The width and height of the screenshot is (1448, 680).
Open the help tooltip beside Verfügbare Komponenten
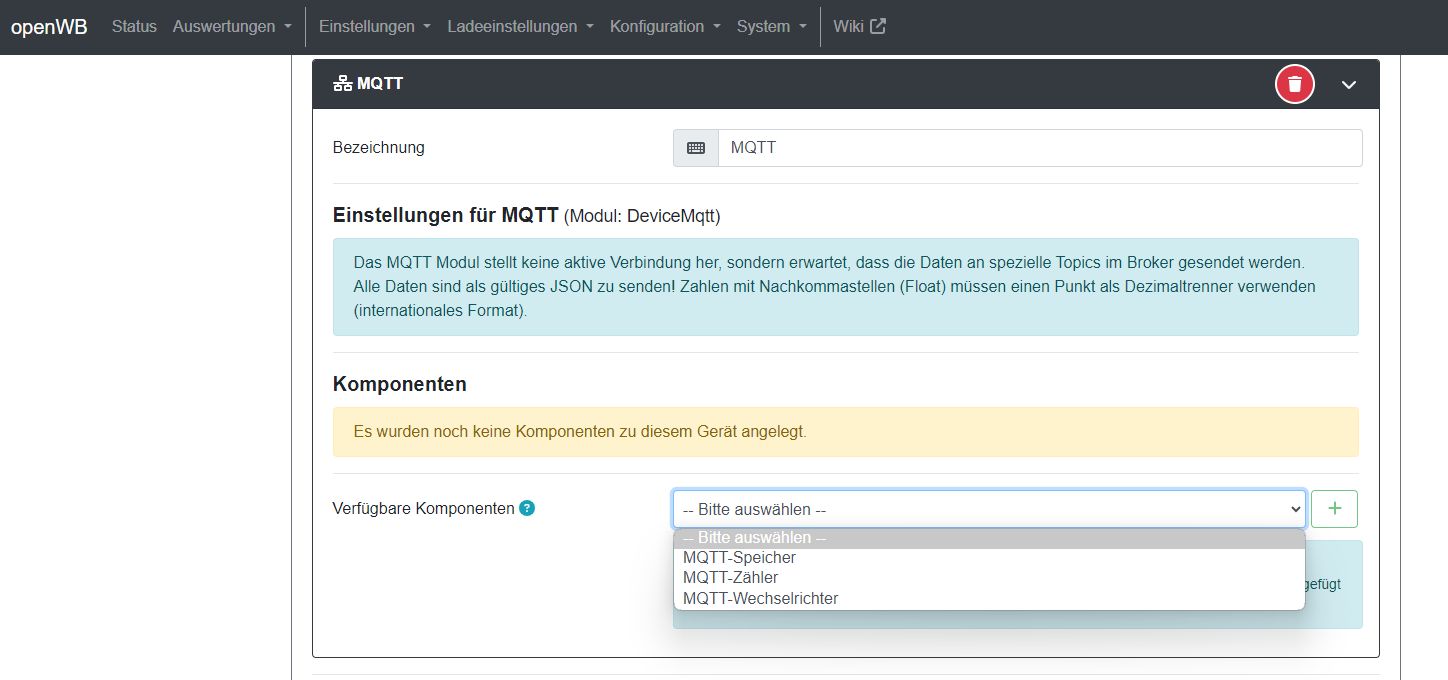(x=525, y=508)
